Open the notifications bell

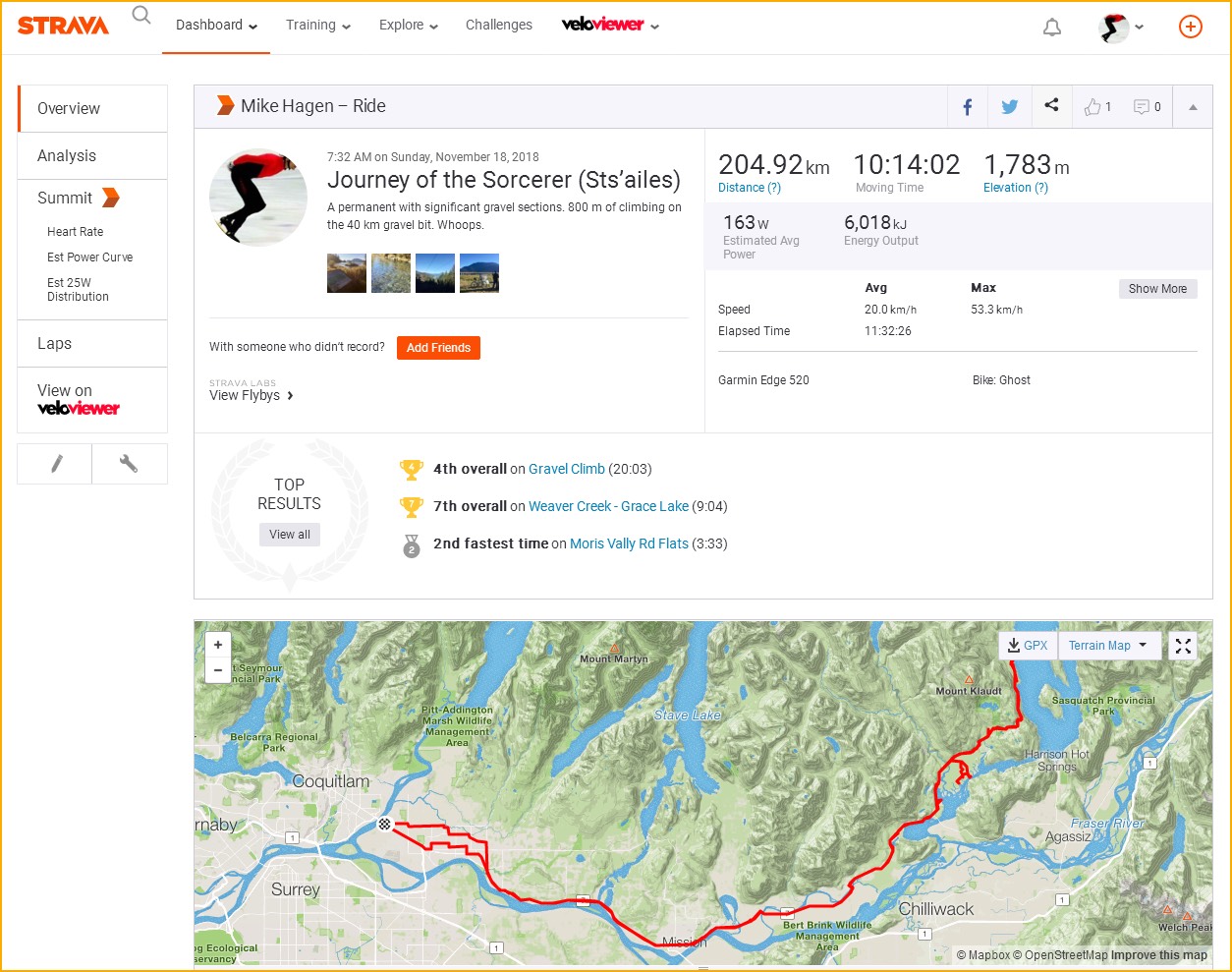coord(1051,28)
